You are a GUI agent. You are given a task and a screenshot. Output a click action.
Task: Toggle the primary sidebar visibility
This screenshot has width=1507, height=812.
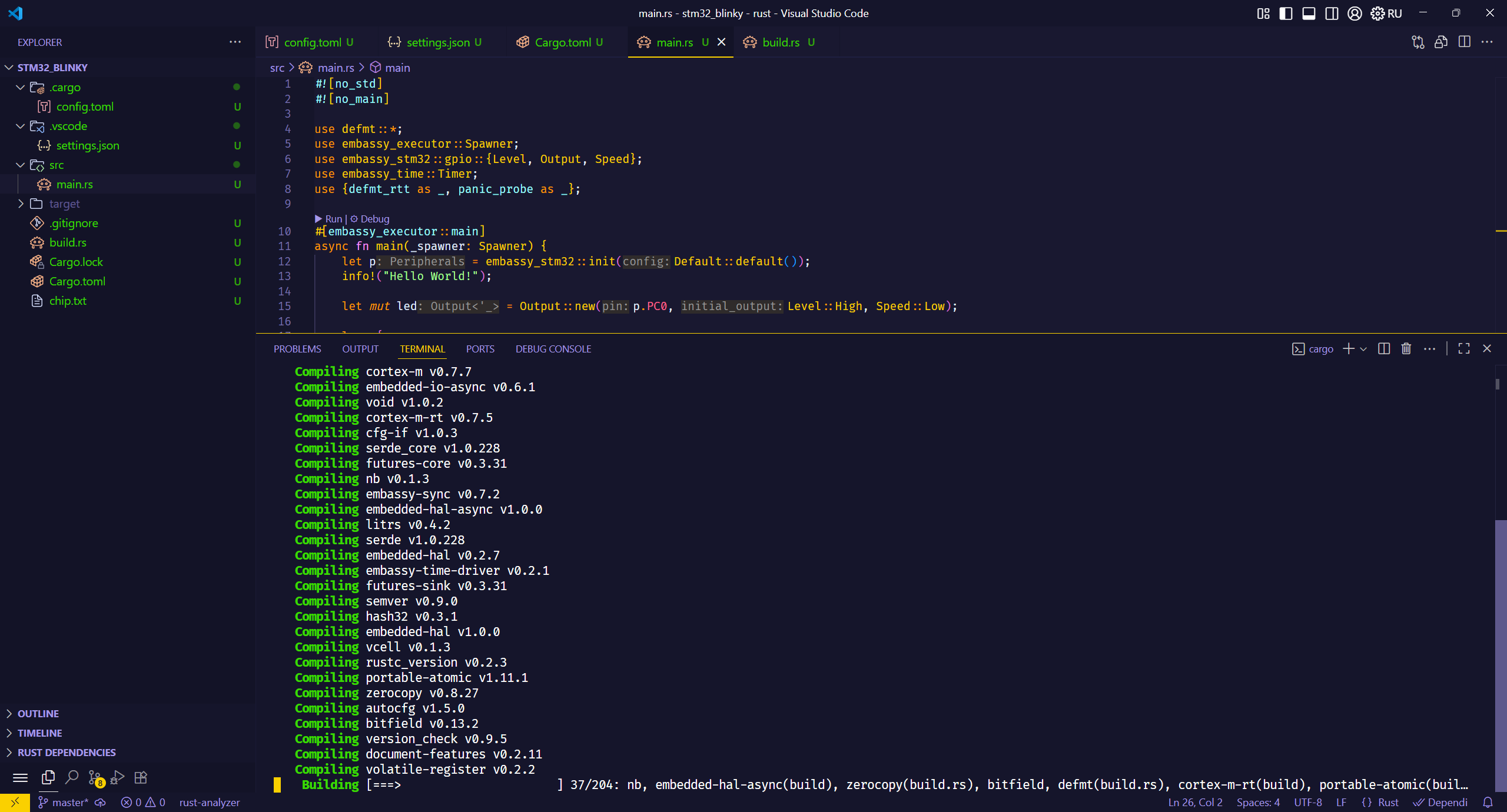[x=1286, y=14]
